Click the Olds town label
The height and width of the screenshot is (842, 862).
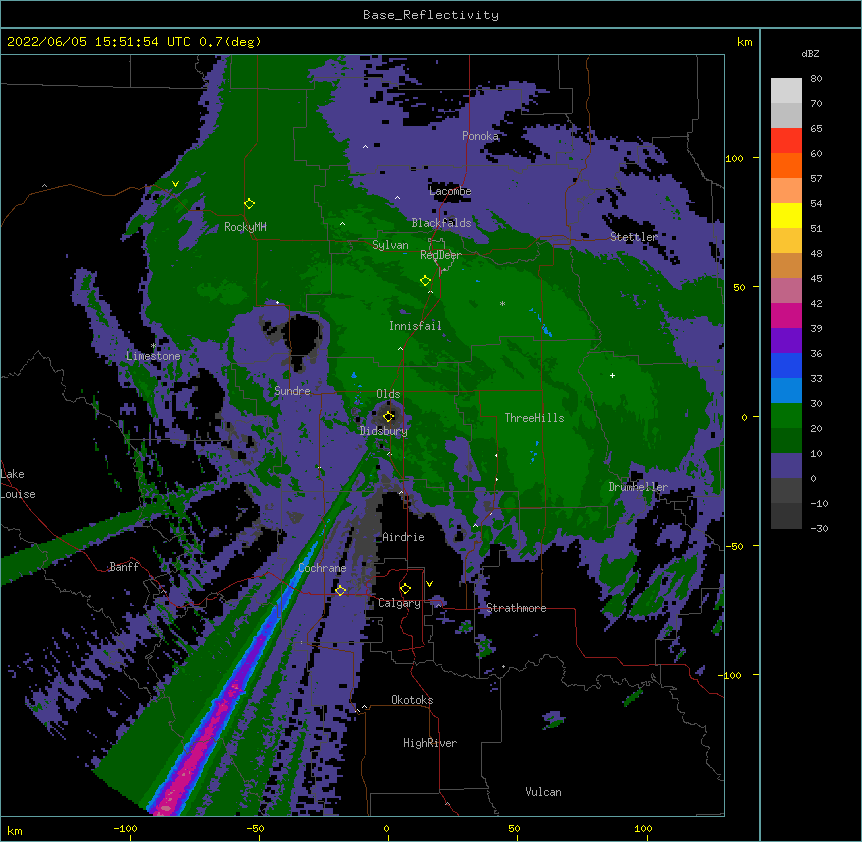pos(388,394)
